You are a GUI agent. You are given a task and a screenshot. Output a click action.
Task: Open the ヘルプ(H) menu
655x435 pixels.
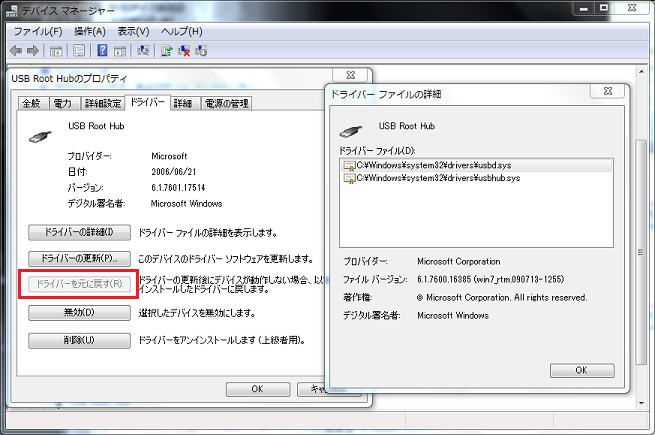coord(182,32)
